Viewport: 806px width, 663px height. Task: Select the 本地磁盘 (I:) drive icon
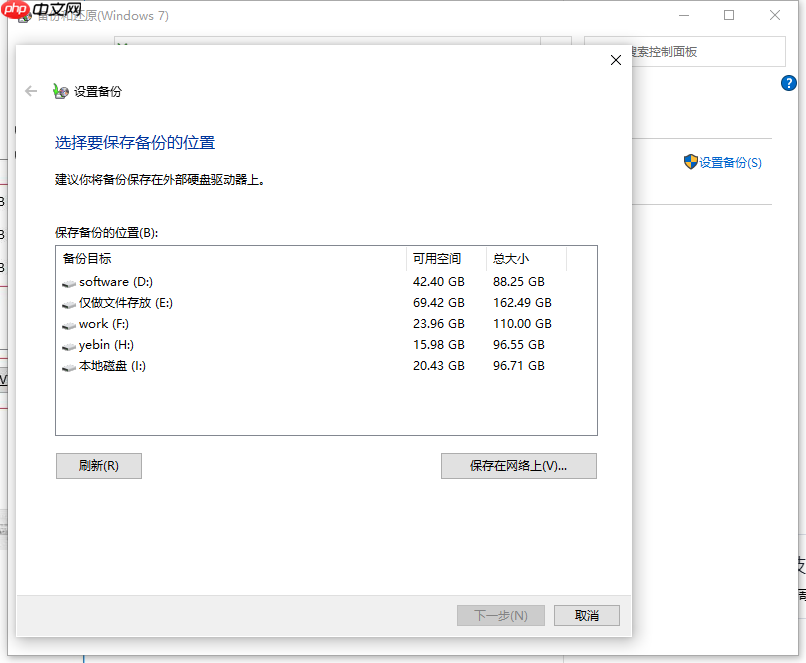(x=69, y=366)
